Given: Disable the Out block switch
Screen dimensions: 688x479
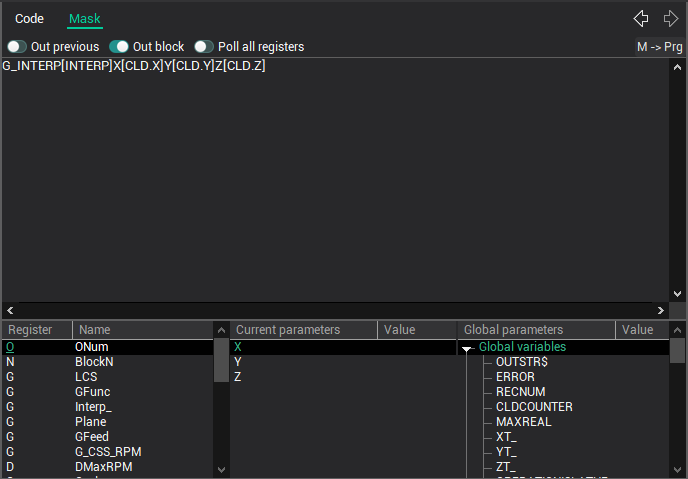Looking at the screenshot, I should (x=119, y=46).
